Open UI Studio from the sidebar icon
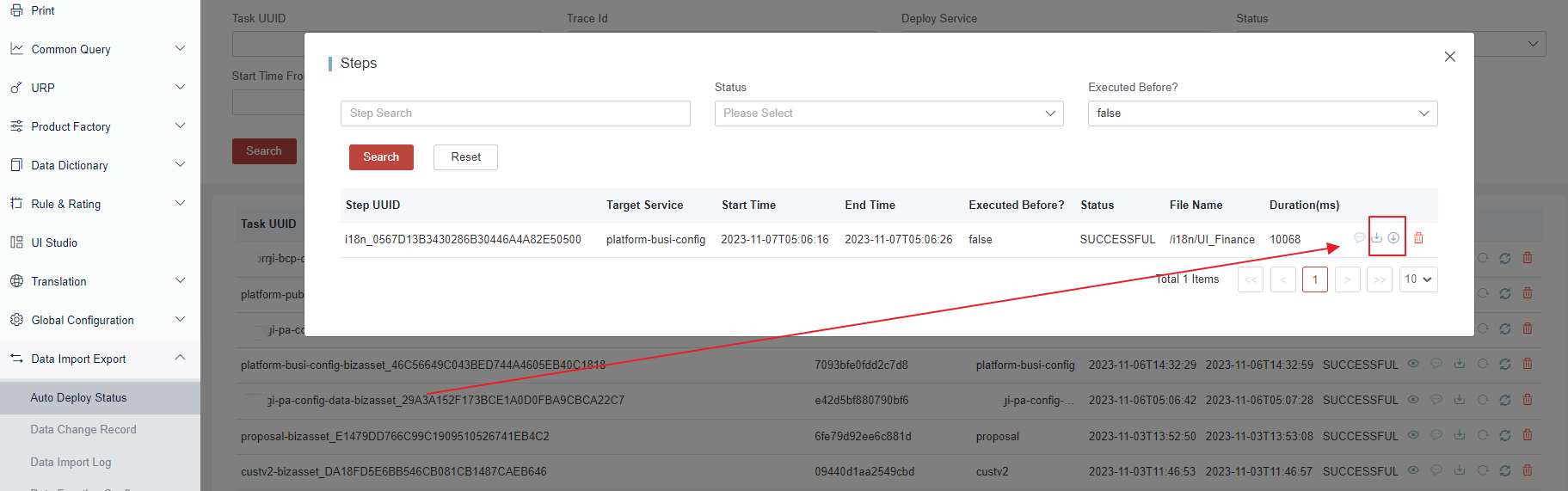1568x491 pixels. click(16, 242)
